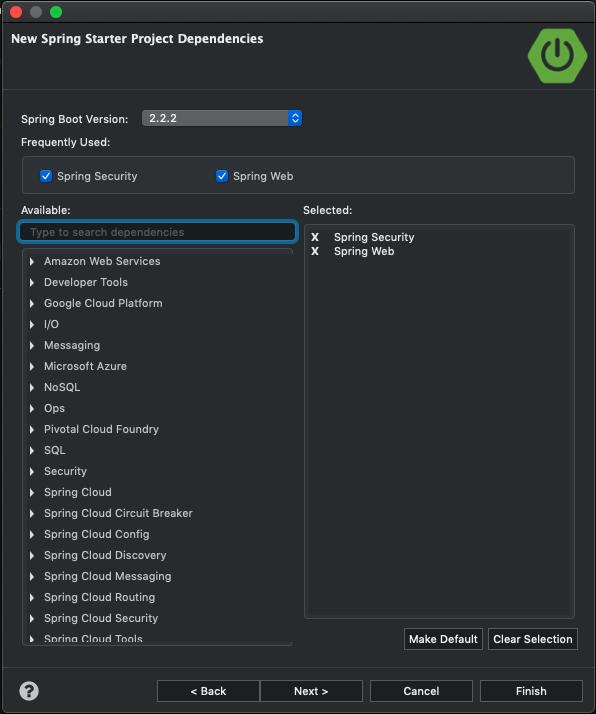Uncheck the Spring Security checkbox
Screen dimensions: 596x714
click(46, 176)
